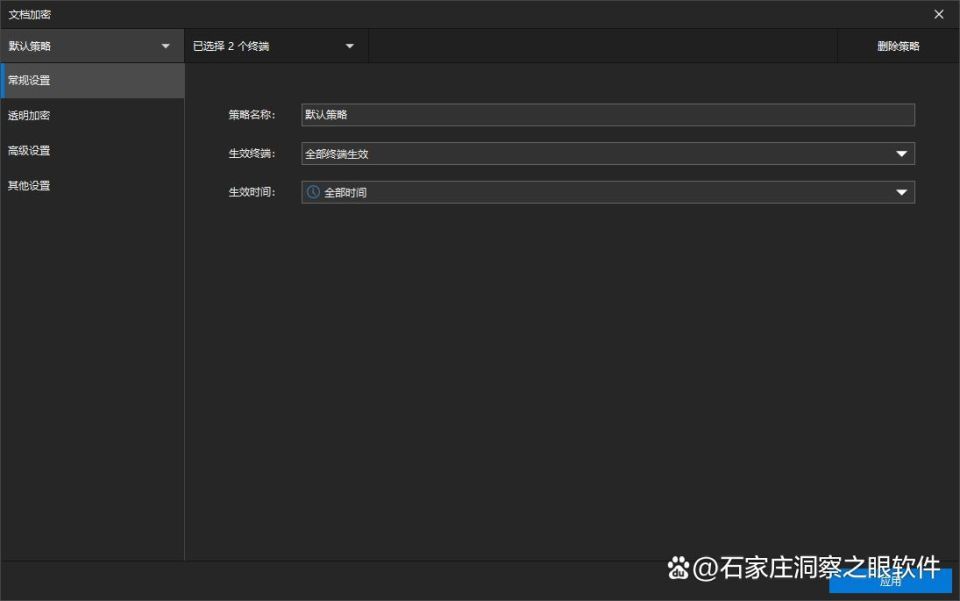Click the 删除策略 button
The height and width of the screenshot is (601, 960).
point(898,46)
